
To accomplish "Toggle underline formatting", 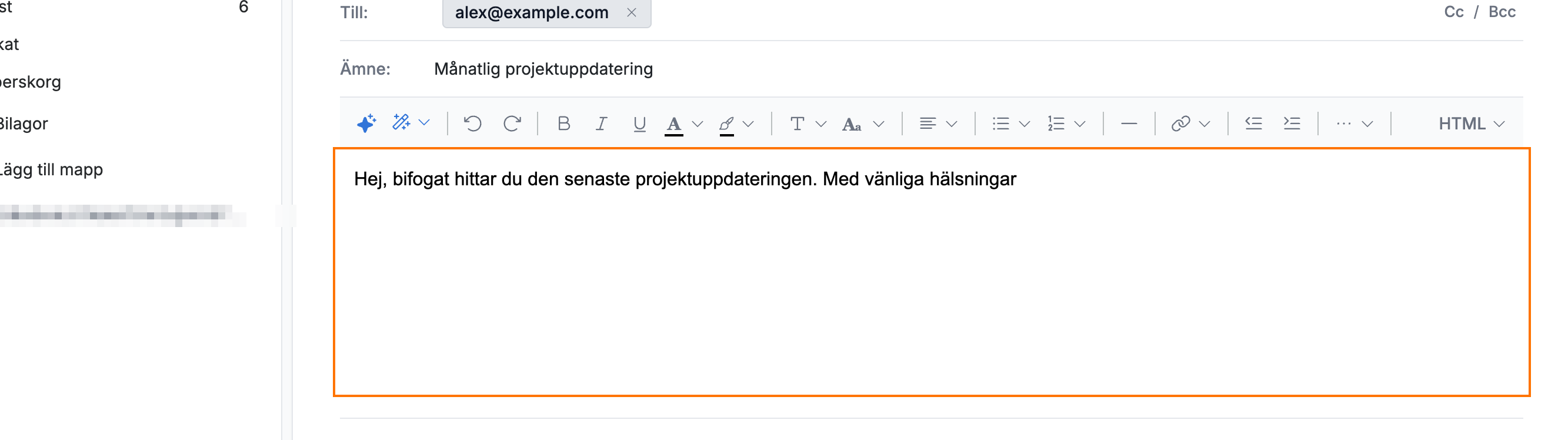I will tap(639, 124).
